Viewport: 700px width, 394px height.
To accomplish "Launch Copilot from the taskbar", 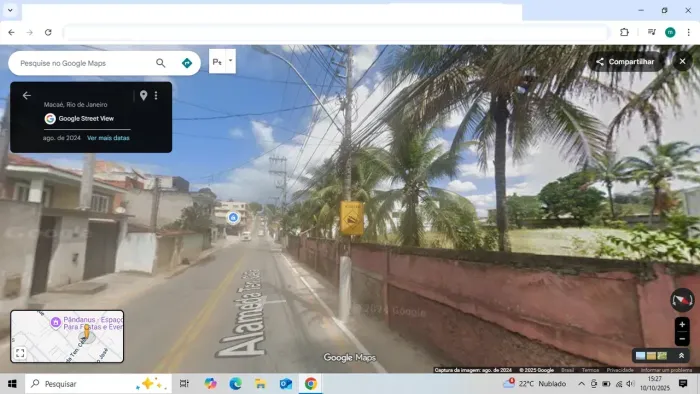I will point(210,384).
